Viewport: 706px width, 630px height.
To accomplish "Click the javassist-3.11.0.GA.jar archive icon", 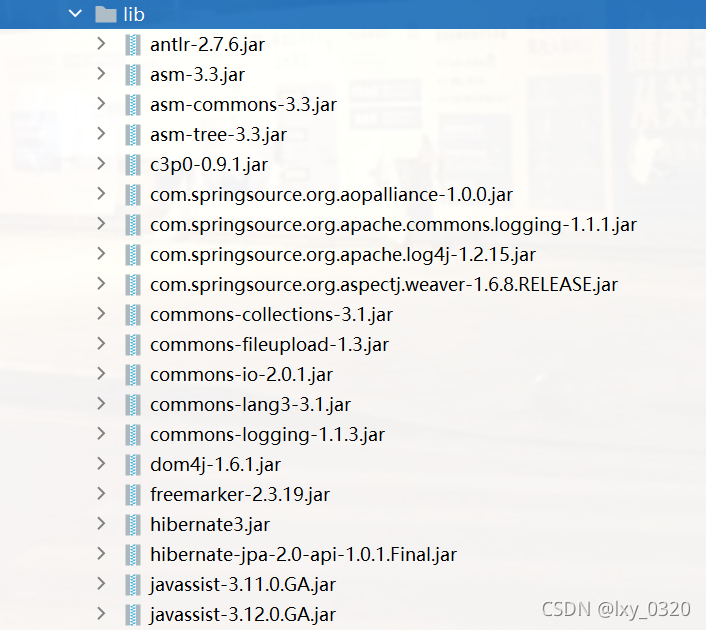I will pyautogui.click(x=133, y=585).
